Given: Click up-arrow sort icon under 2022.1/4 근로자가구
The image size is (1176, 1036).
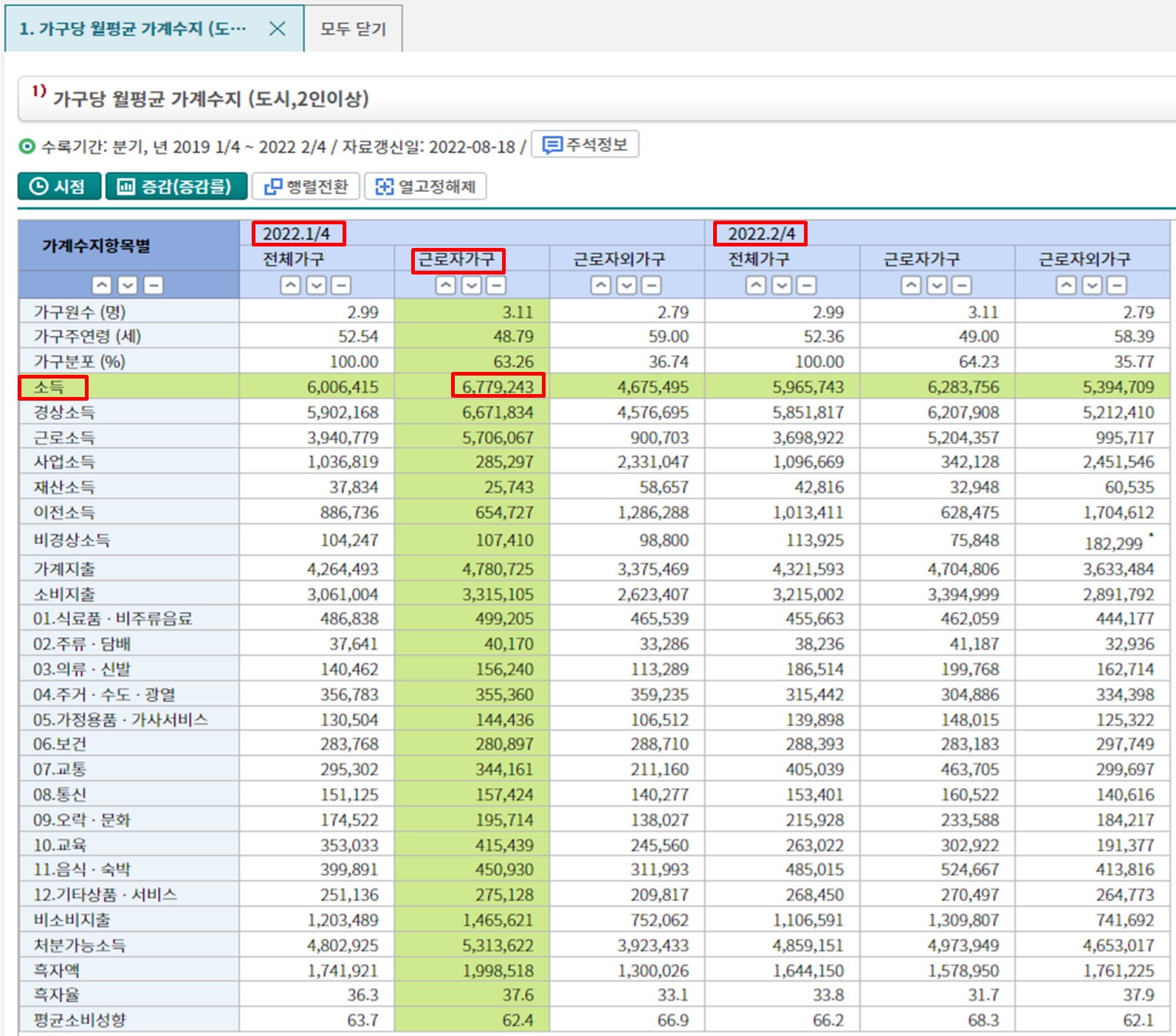Looking at the screenshot, I should [446, 285].
